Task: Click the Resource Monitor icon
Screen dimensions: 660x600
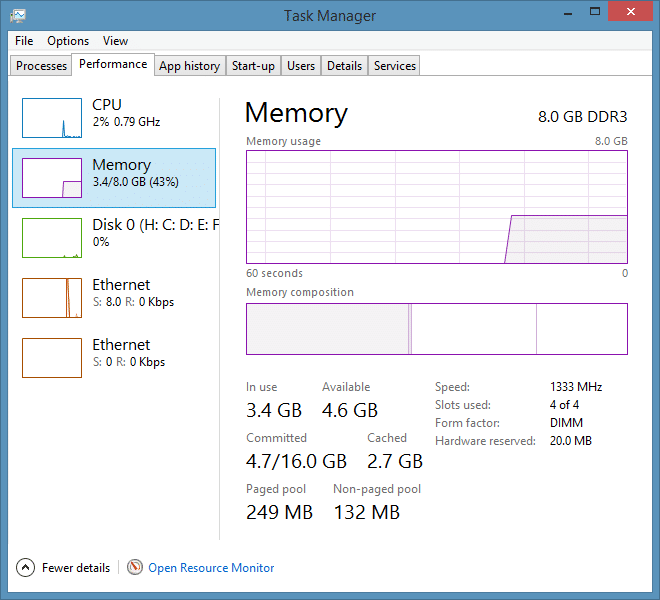Action: click(x=135, y=567)
